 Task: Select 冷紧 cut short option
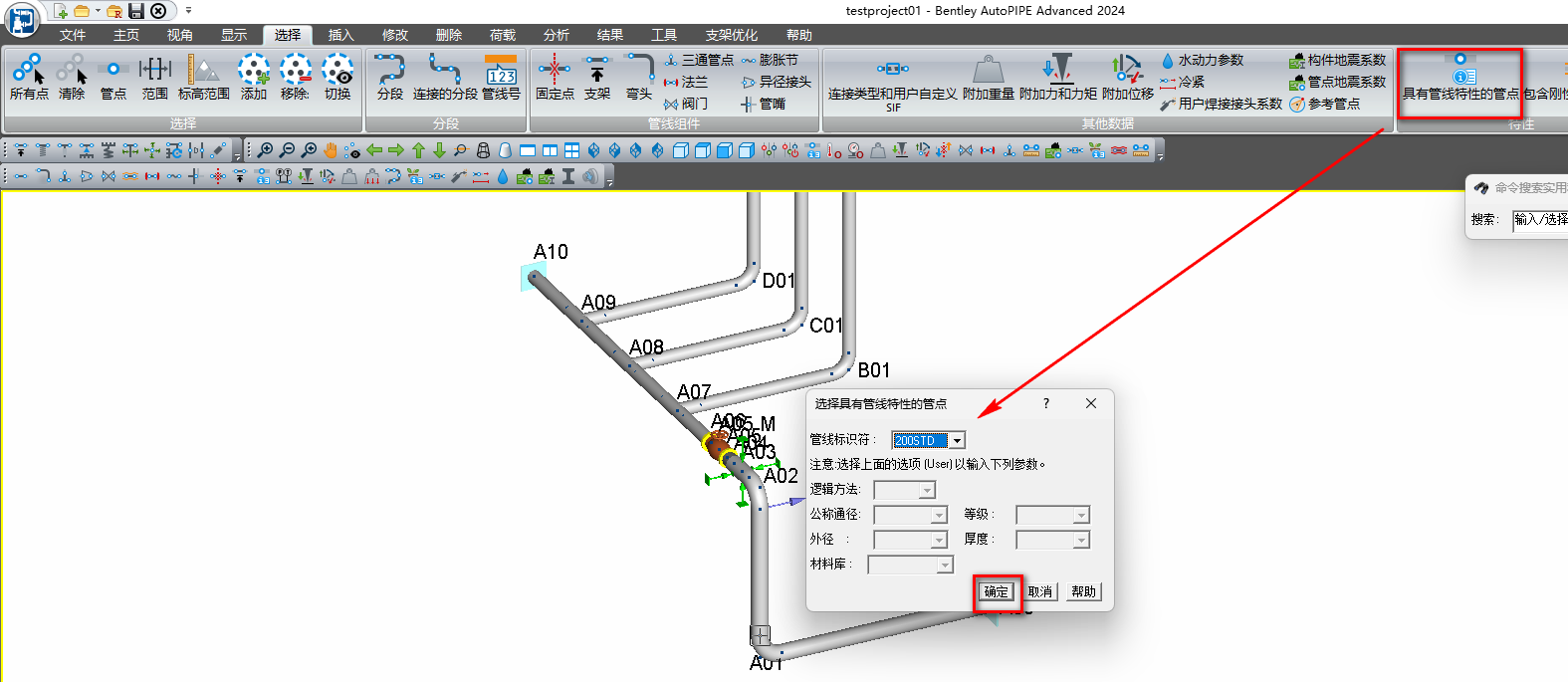coord(1183,82)
